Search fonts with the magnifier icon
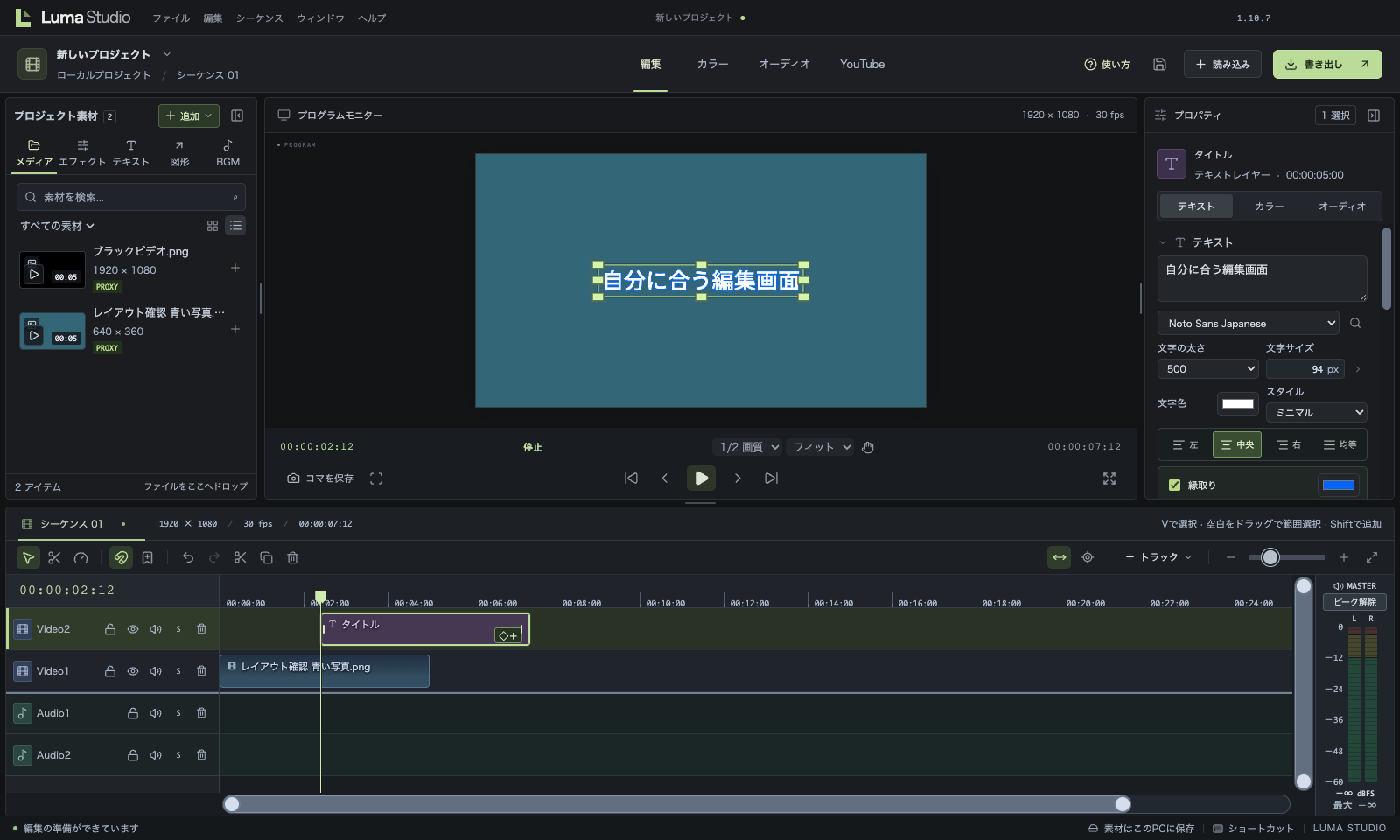1400x840 pixels. pyautogui.click(x=1355, y=323)
